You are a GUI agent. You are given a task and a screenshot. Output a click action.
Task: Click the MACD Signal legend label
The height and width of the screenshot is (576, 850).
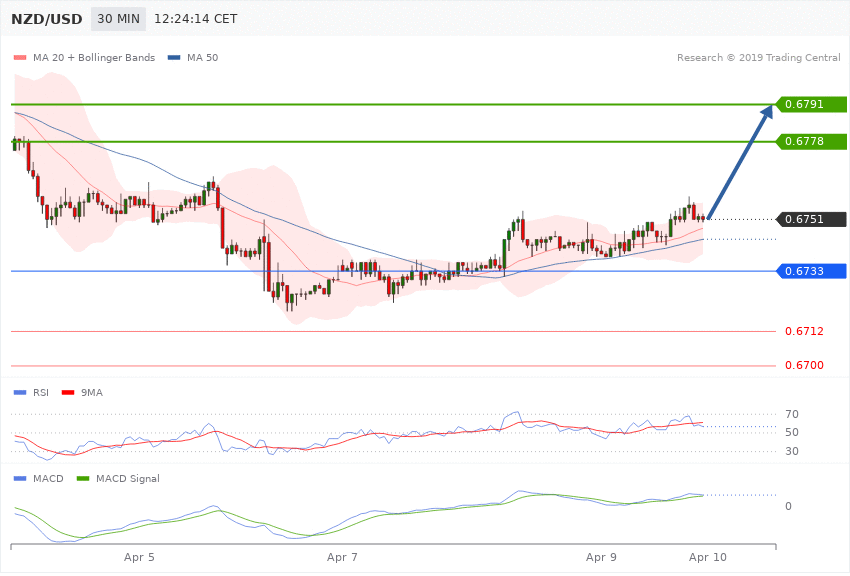pyautogui.click(x=128, y=478)
